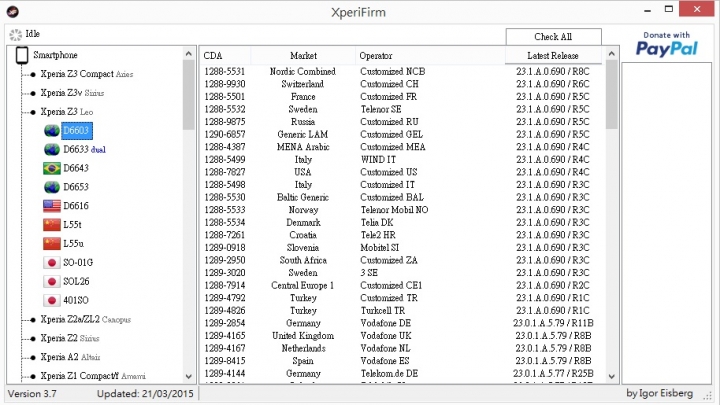Expand Xperia Z2 Sirius node
Screen dimensions: 720x405
point(33,338)
